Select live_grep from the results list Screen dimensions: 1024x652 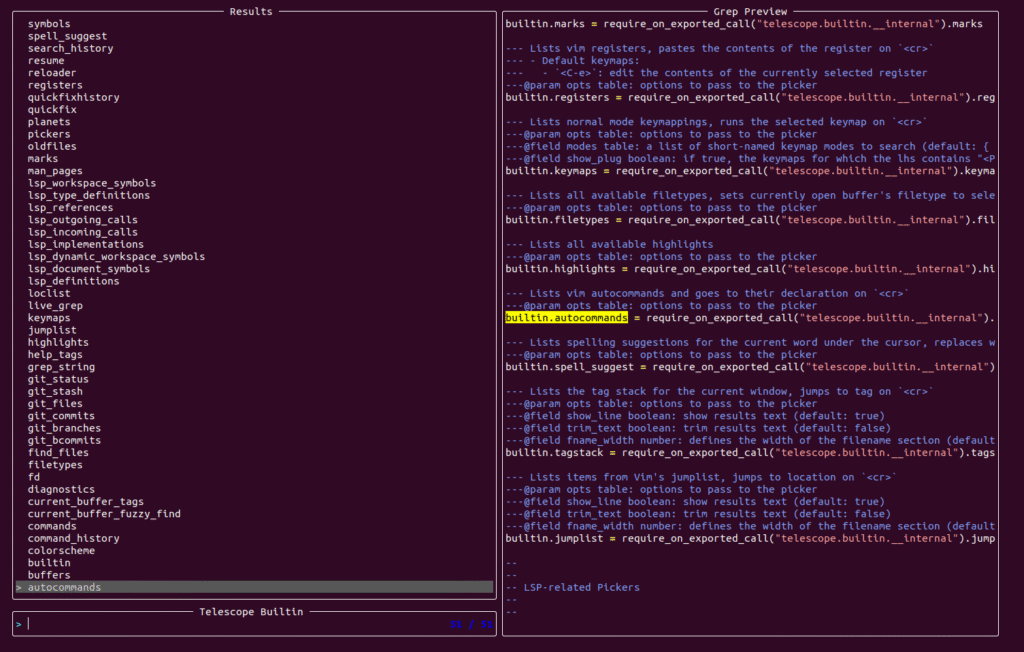tap(55, 305)
